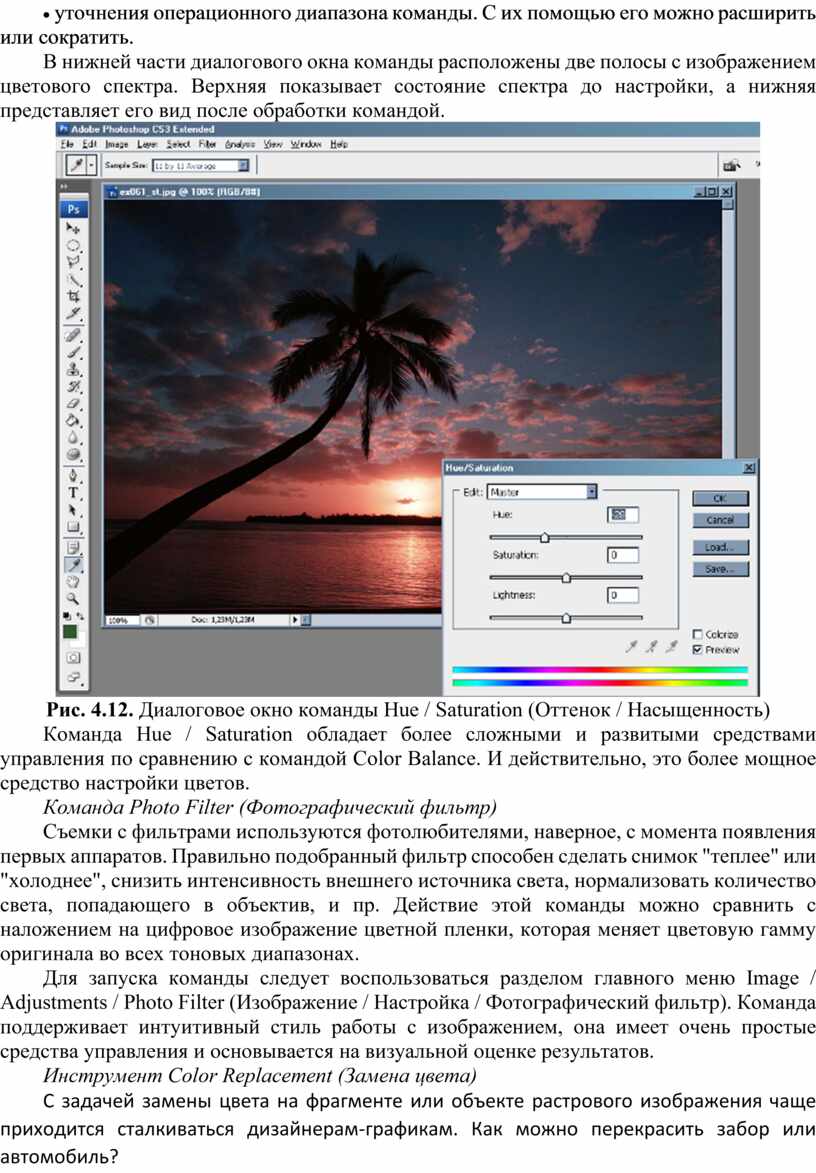
Task: Enable the Colorize checkbox
Action: pos(697,634)
